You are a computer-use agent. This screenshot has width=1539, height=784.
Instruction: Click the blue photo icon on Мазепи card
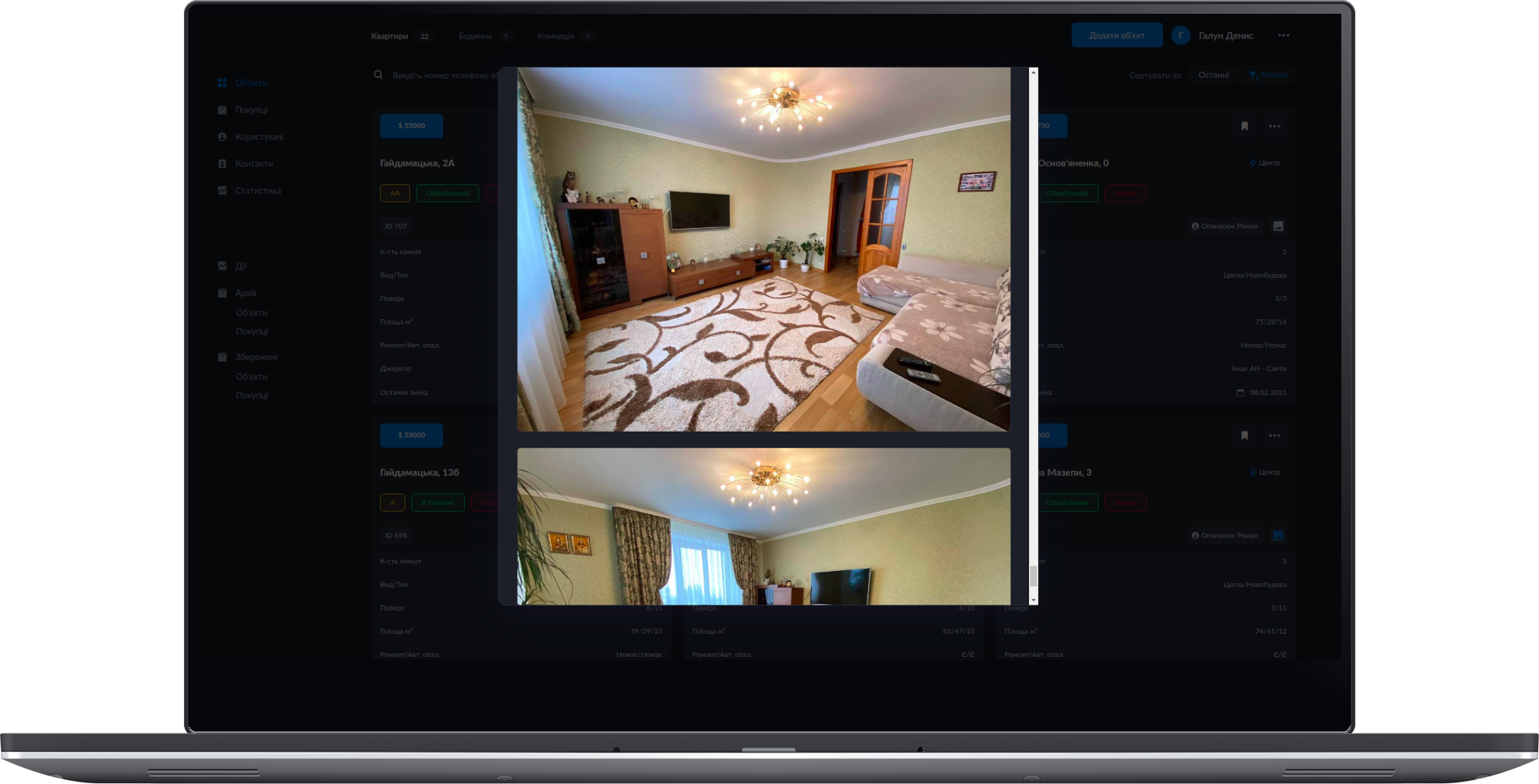coord(1278,535)
